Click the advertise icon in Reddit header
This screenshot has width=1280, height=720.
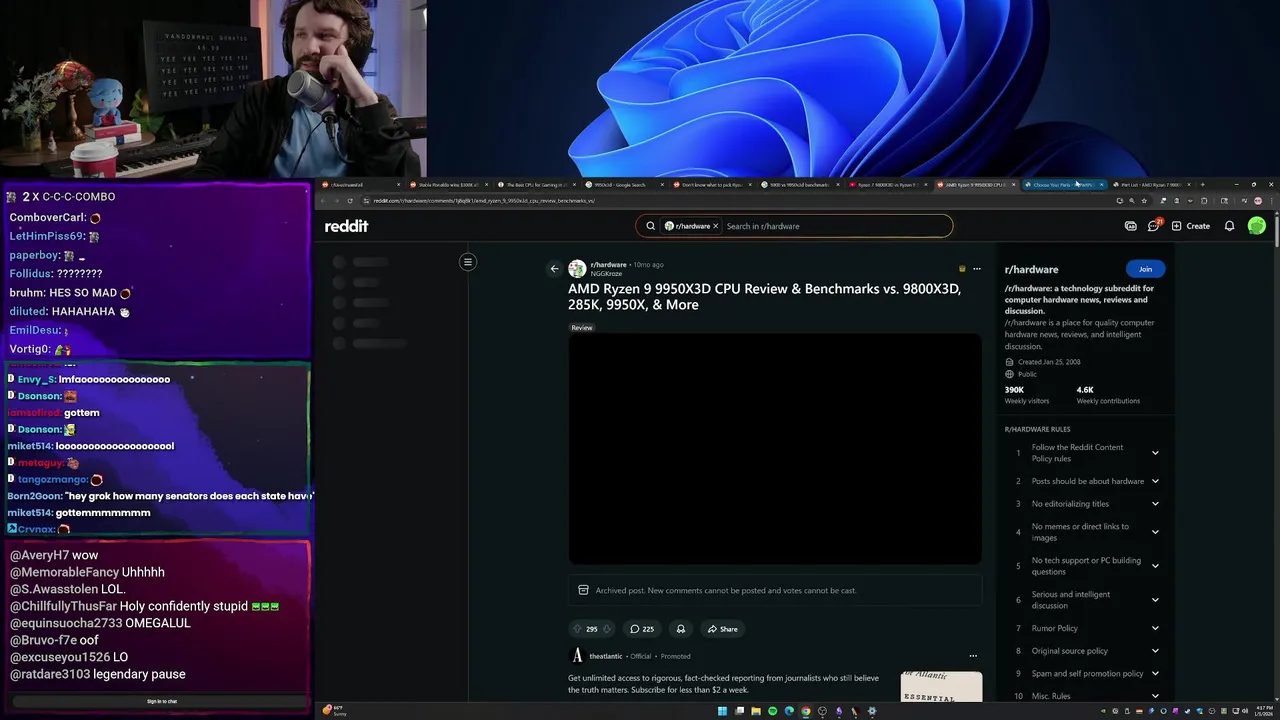pyautogui.click(x=1131, y=226)
